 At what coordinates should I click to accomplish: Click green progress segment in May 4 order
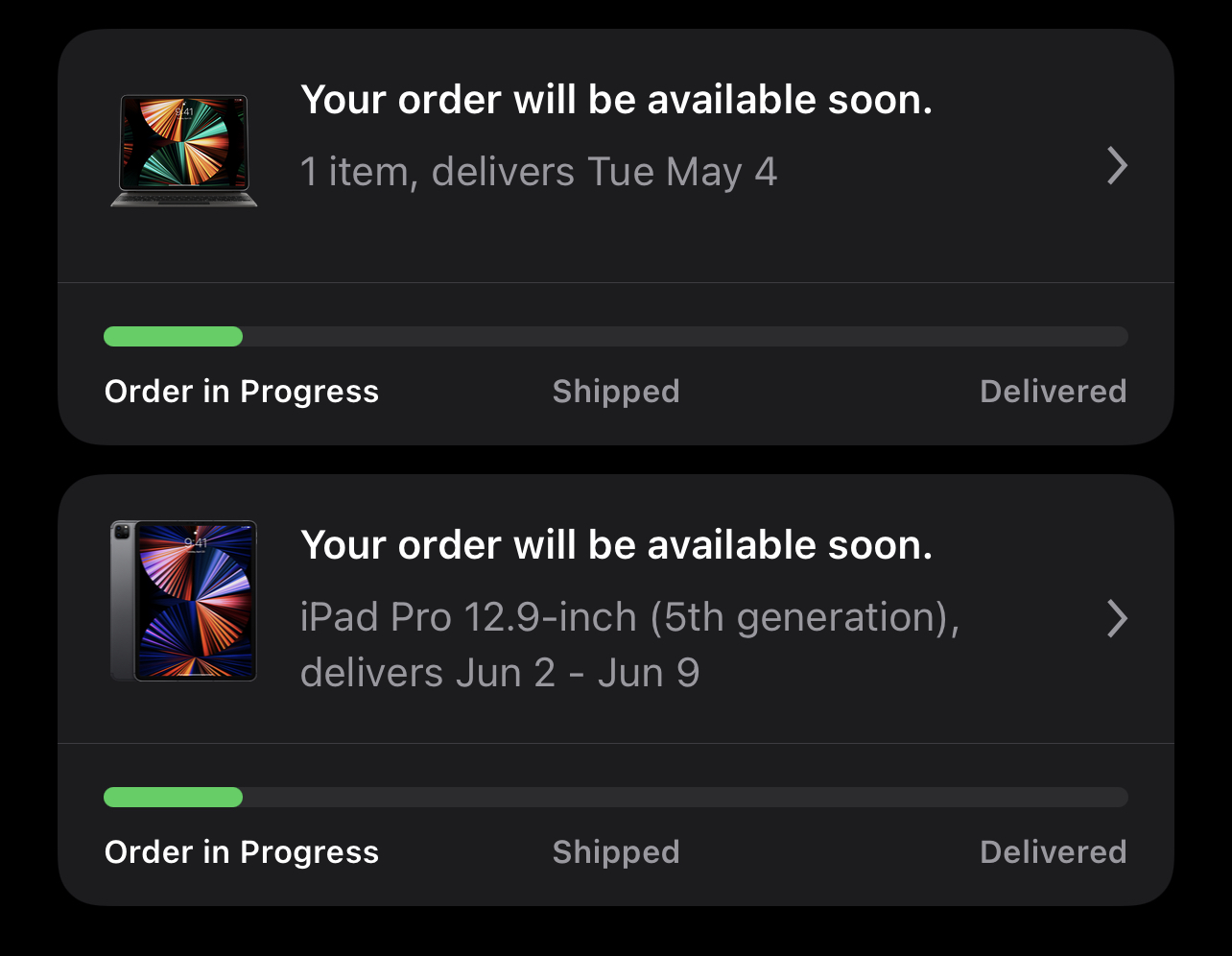[x=173, y=336]
